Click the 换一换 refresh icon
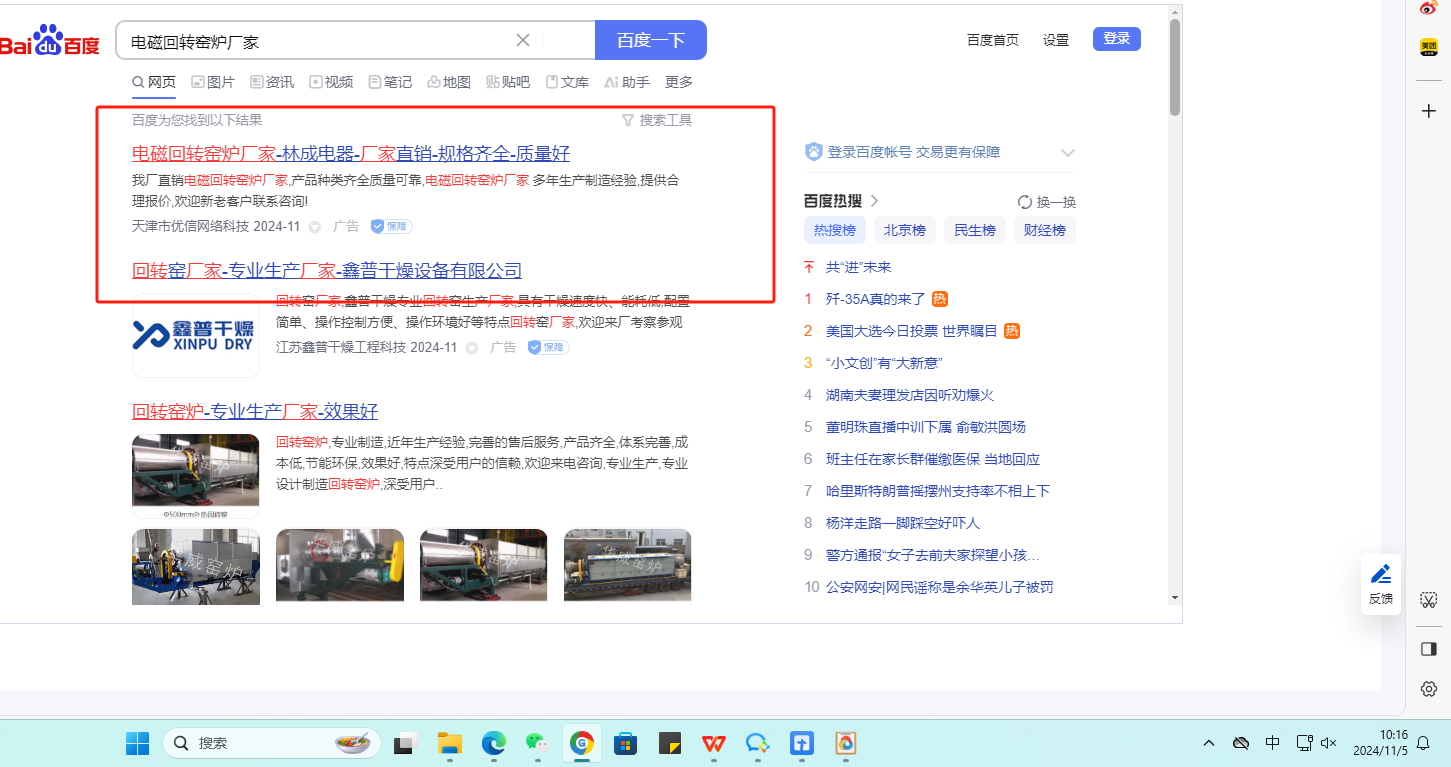Screen dimensions: 1451x767 pos(1024,202)
